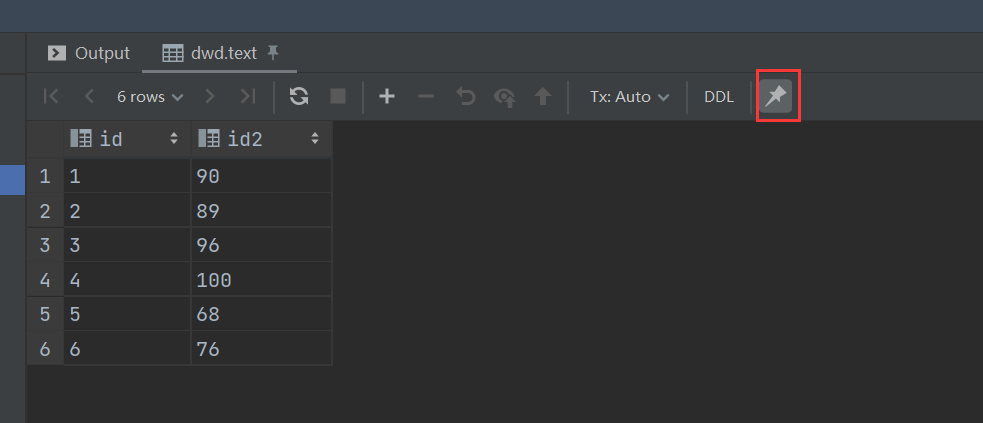Click the Revert changes undo icon
The width and height of the screenshot is (983, 423).
tap(465, 97)
